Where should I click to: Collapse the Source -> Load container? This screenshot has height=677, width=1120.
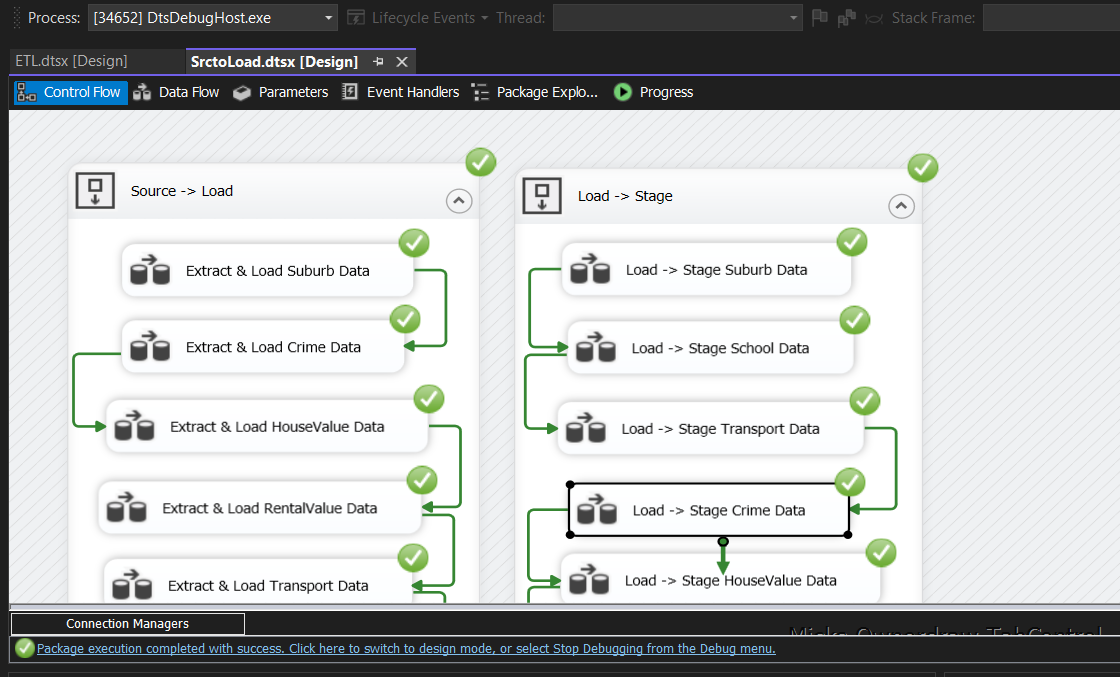point(458,201)
